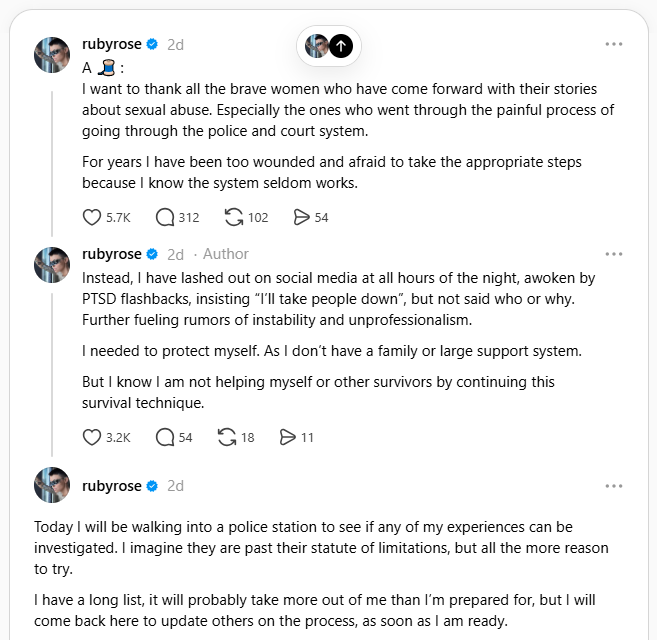This screenshot has width=657, height=640.
Task: Click rubyrose username on the third post
Action: pyautogui.click(x=111, y=486)
